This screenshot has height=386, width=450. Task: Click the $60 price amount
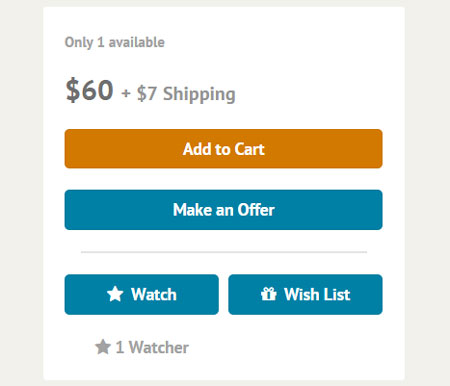(x=89, y=90)
